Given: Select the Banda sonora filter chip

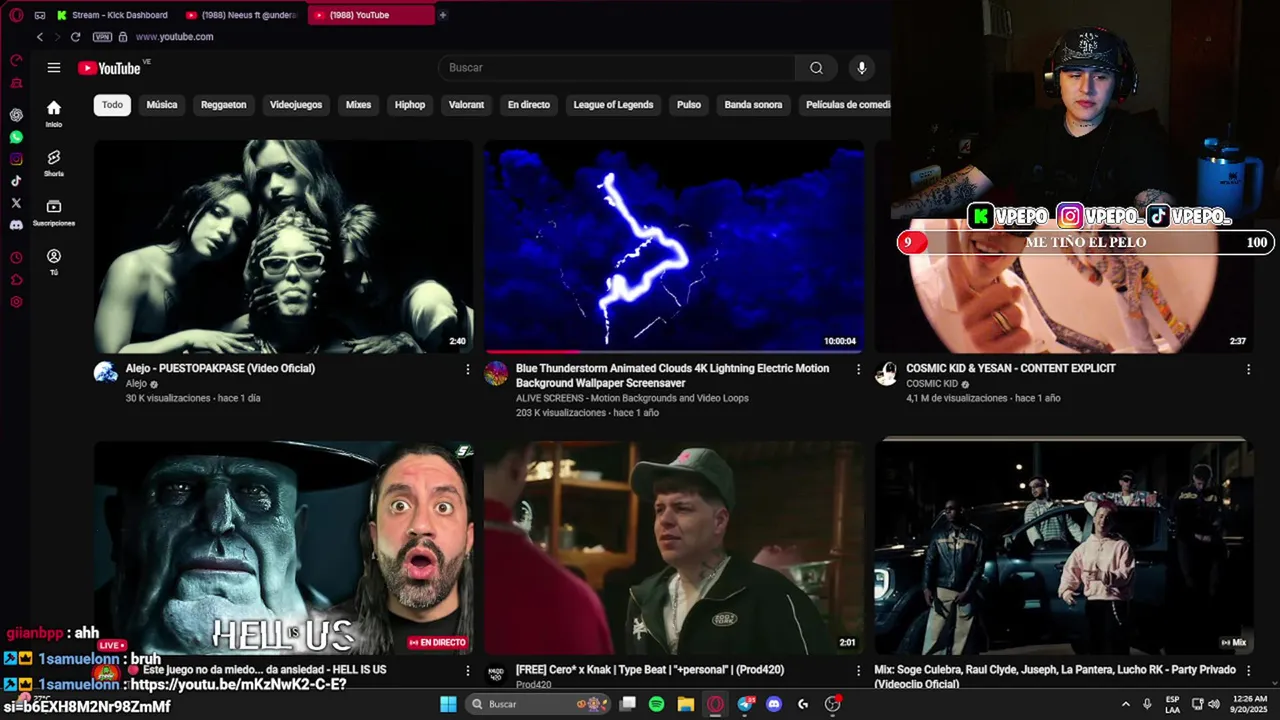Looking at the screenshot, I should pyautogui.click(x=753, y=105).
